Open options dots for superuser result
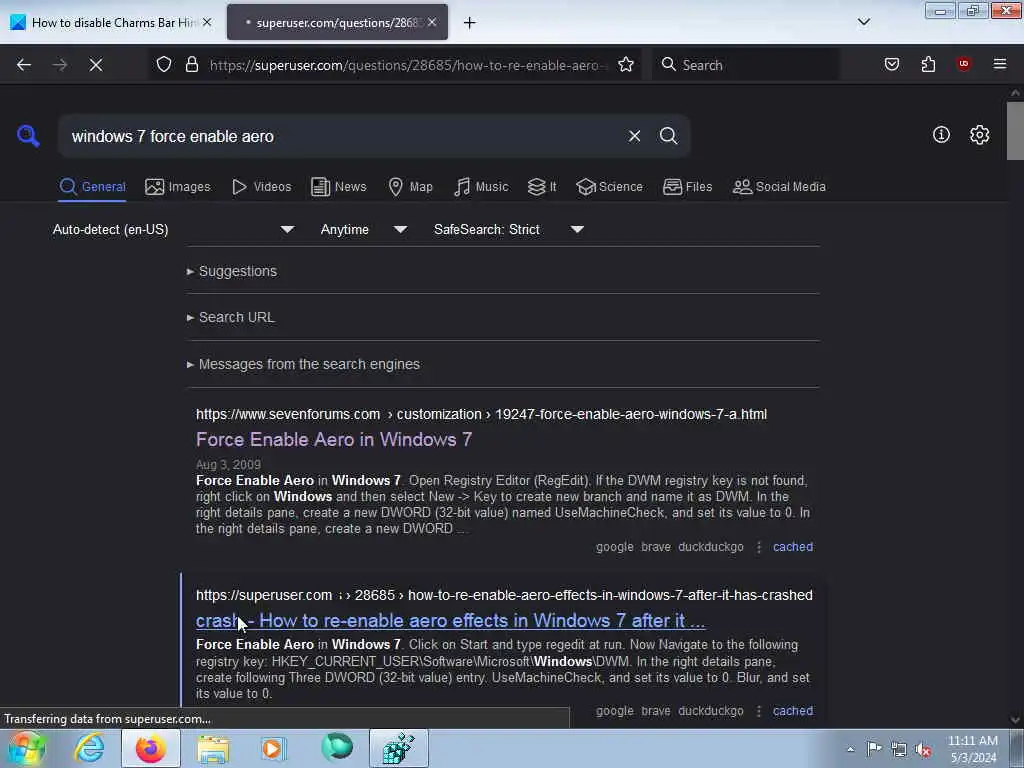 (759, 711)
